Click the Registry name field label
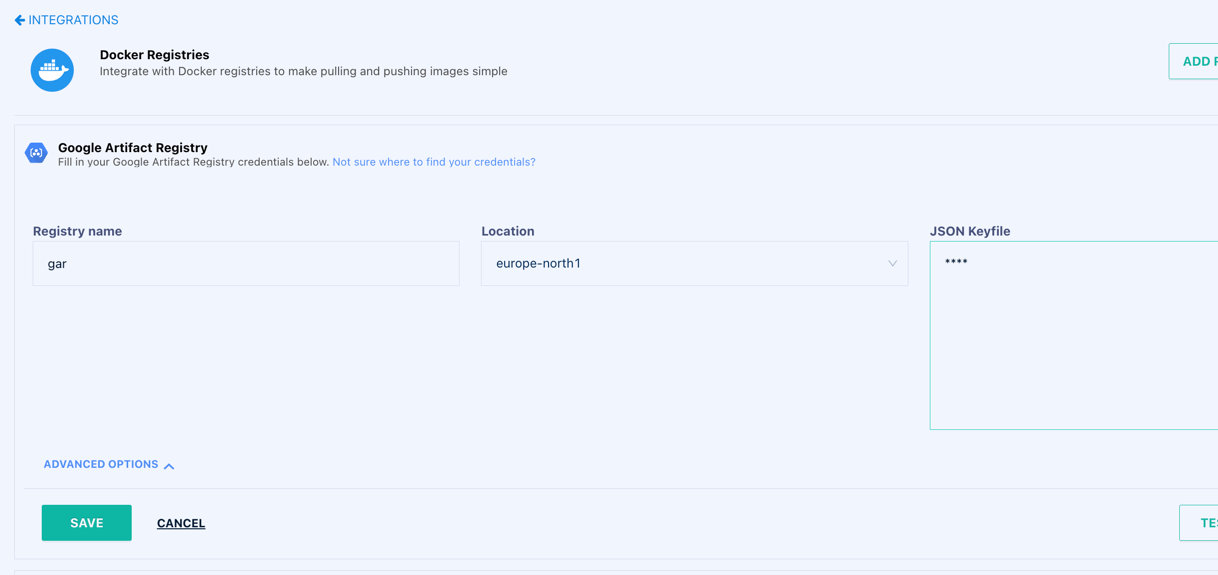The height and width of the screenshot is (575, 1218). 77,231
